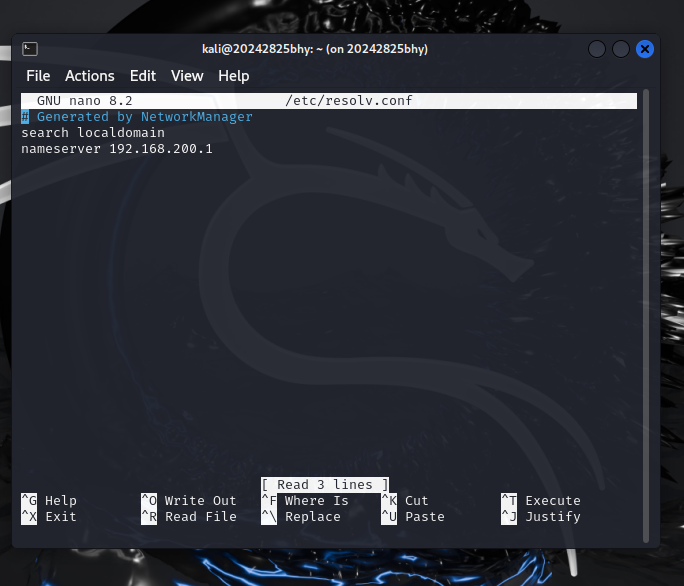Open the View menu
684x586 pixels.
[187, 76]
